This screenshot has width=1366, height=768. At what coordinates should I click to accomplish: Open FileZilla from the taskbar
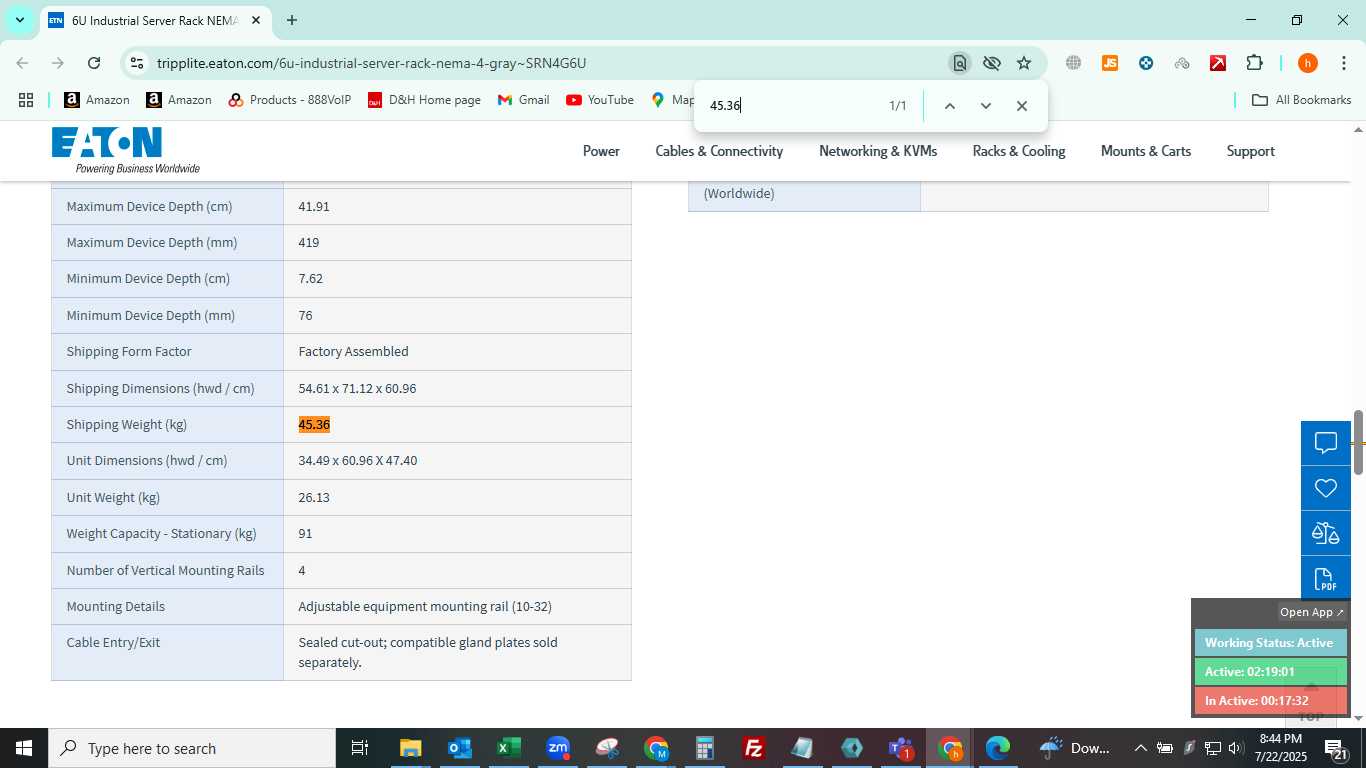(753, 748)
